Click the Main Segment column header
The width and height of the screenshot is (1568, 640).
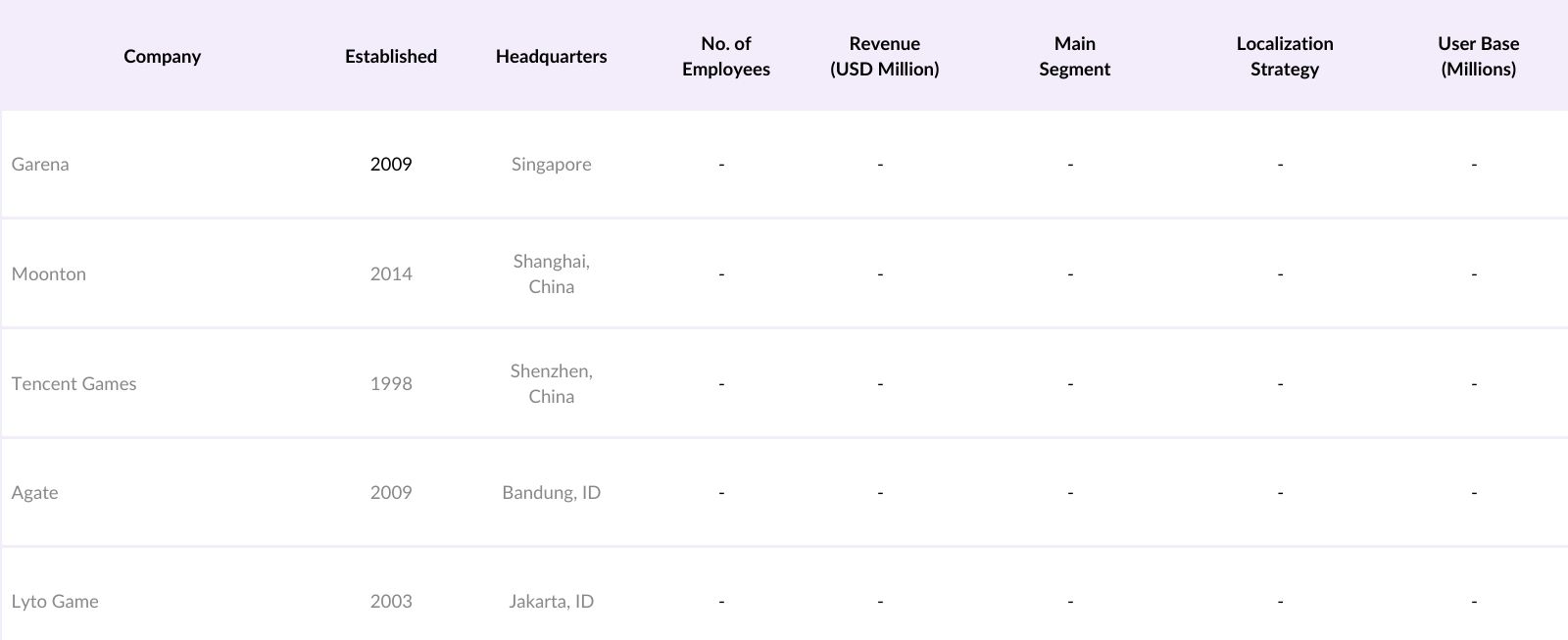[1074, 57]
